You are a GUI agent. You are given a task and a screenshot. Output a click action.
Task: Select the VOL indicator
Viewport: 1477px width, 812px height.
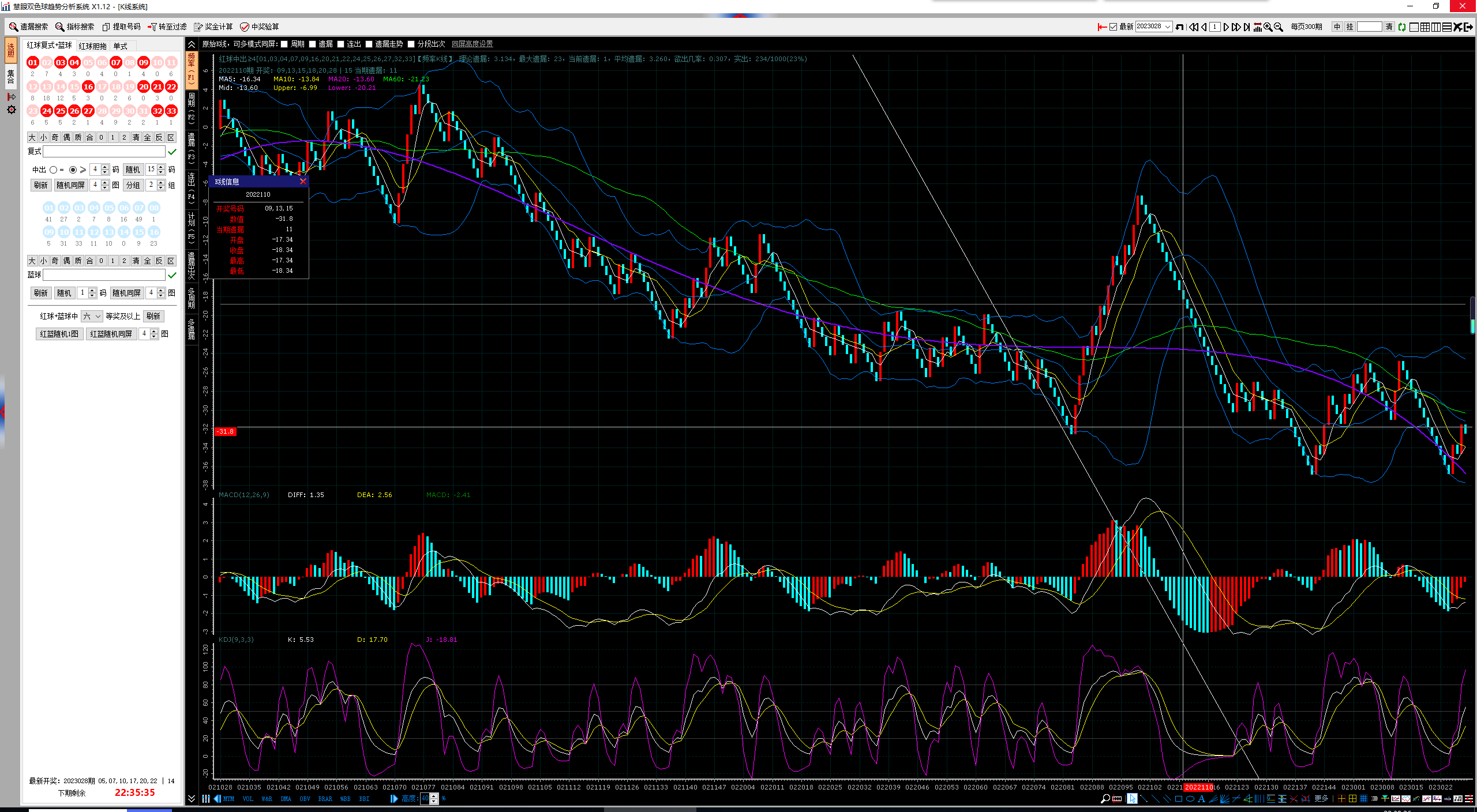click(248, 799)
